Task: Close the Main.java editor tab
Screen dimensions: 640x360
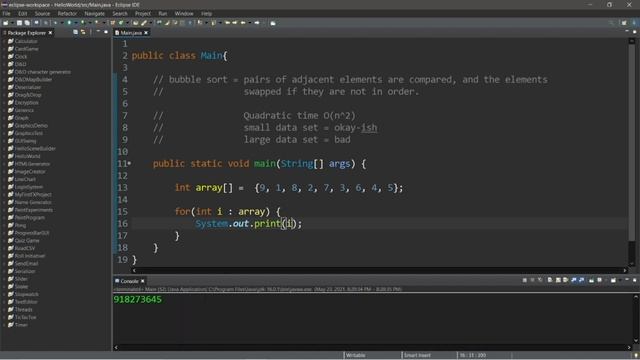Action: pos(146,33)
